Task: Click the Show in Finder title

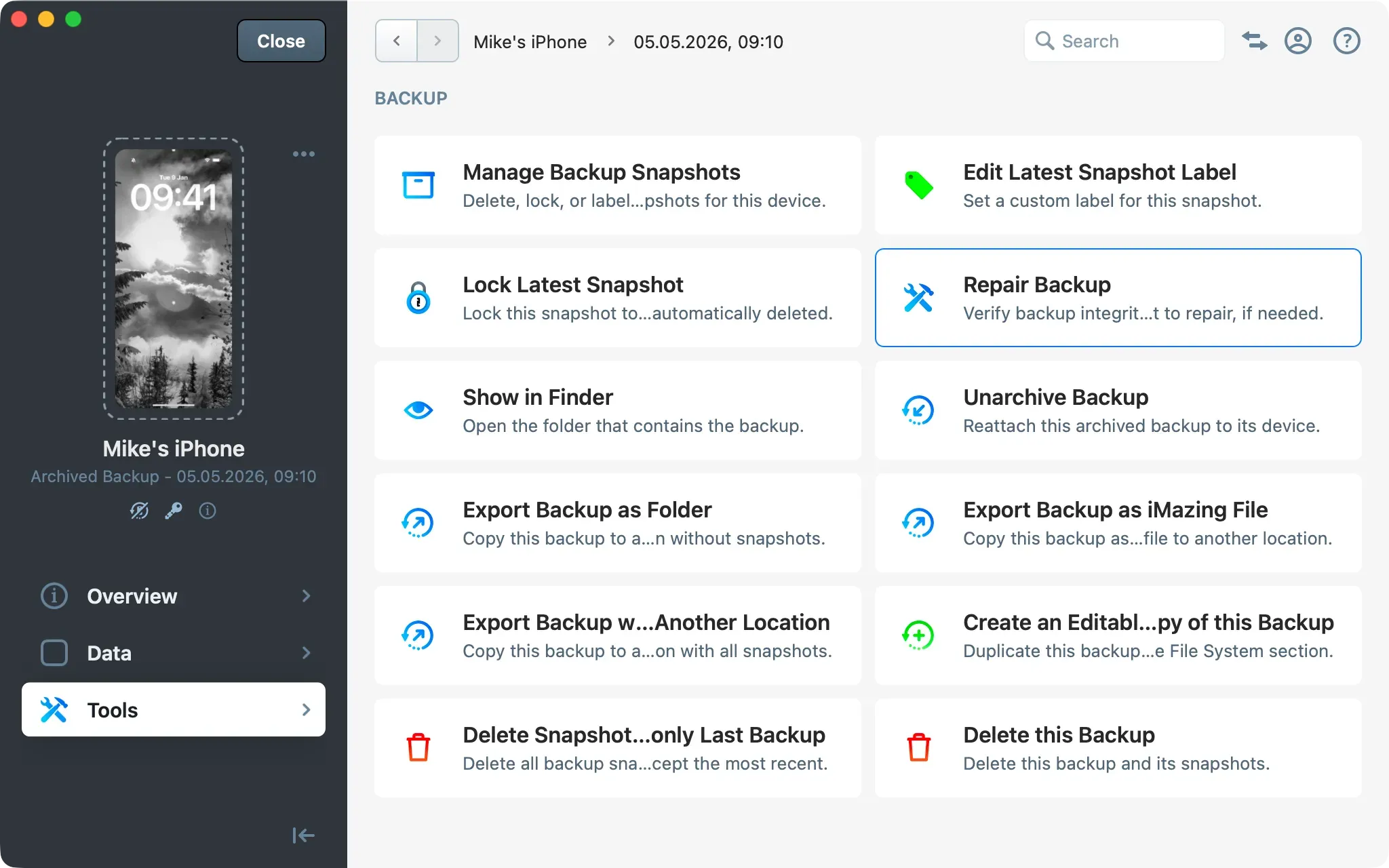Action: (537, 397)
